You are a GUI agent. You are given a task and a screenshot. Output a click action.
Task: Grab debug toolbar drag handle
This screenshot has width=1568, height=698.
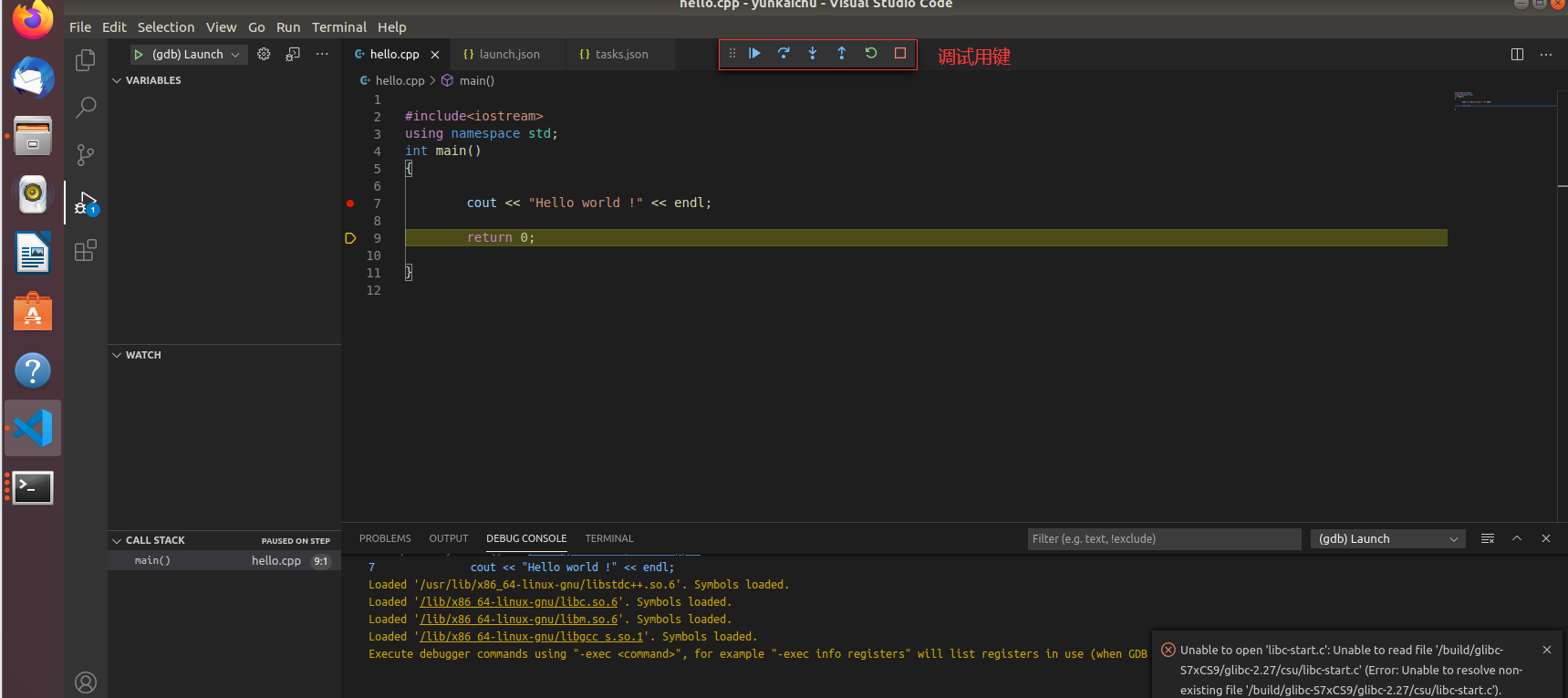click(732, 53)
